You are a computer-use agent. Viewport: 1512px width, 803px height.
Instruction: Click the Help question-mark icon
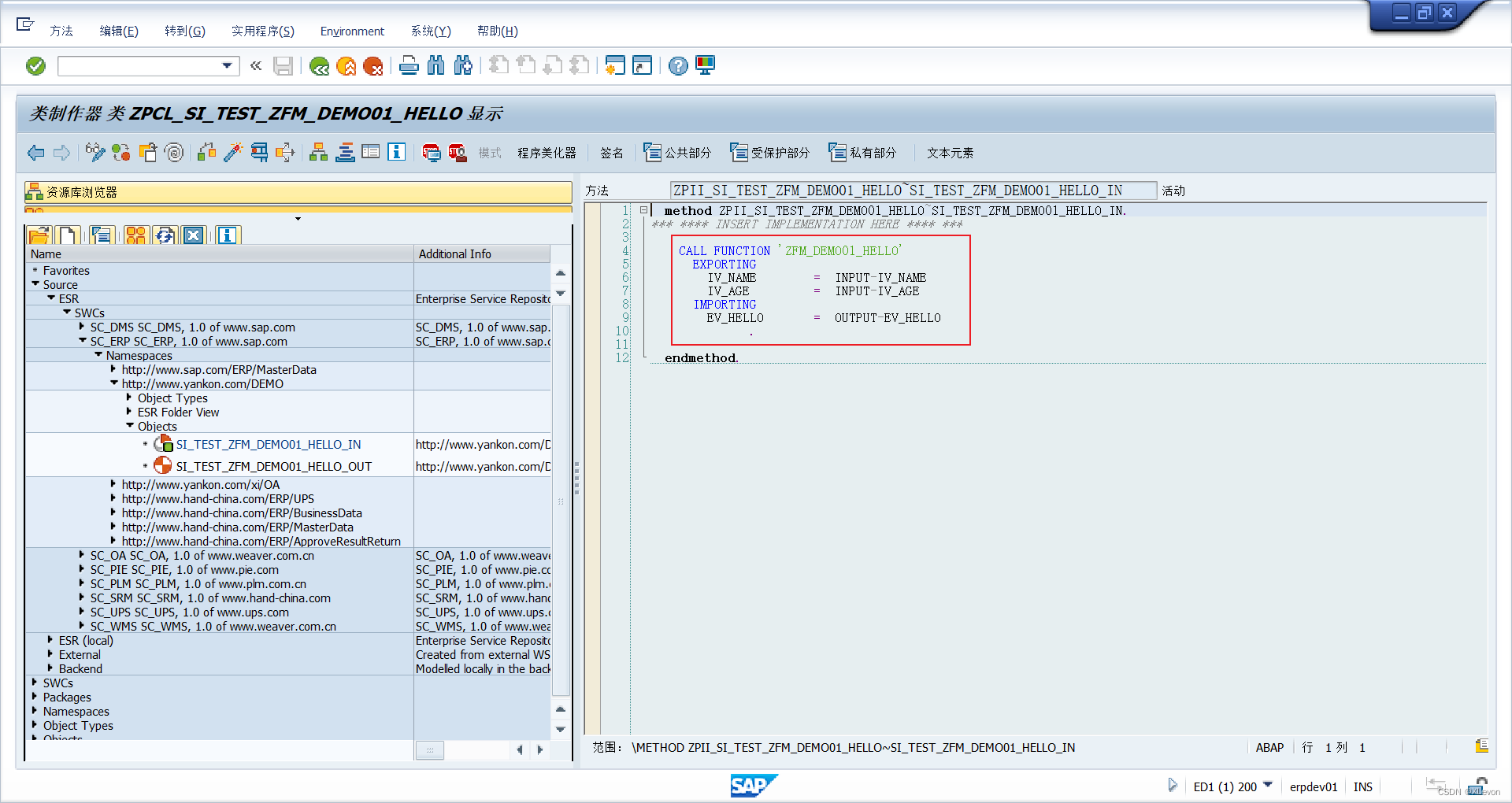tap(678, 65)
